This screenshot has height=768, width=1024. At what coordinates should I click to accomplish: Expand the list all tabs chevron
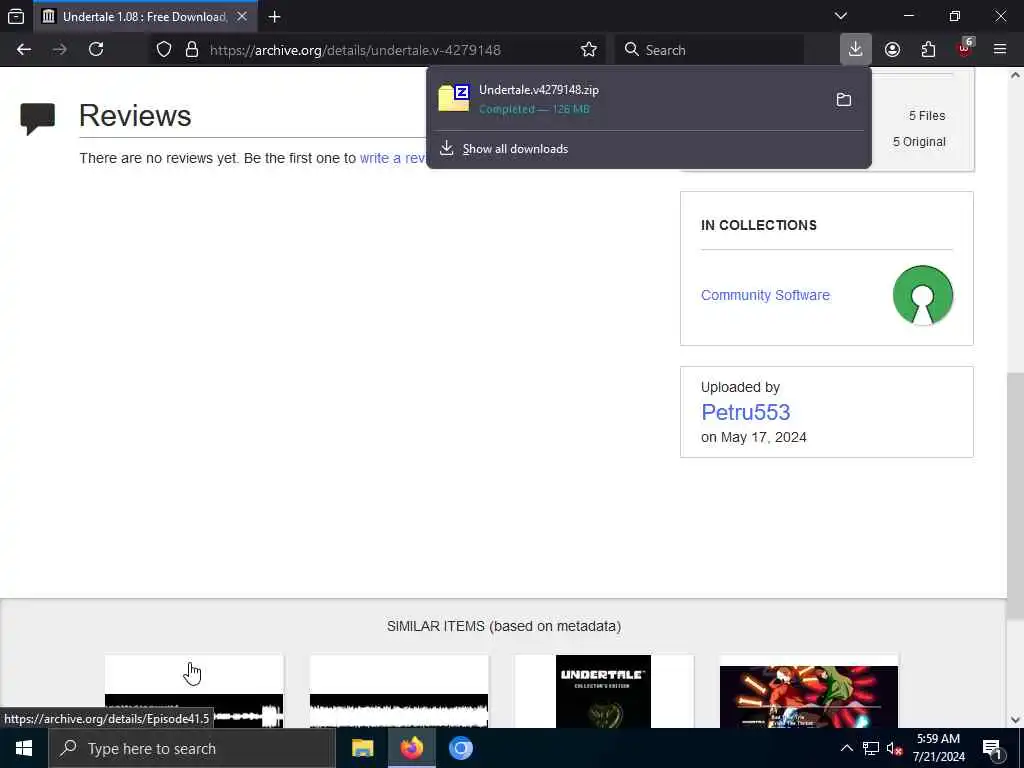[841, 16]
